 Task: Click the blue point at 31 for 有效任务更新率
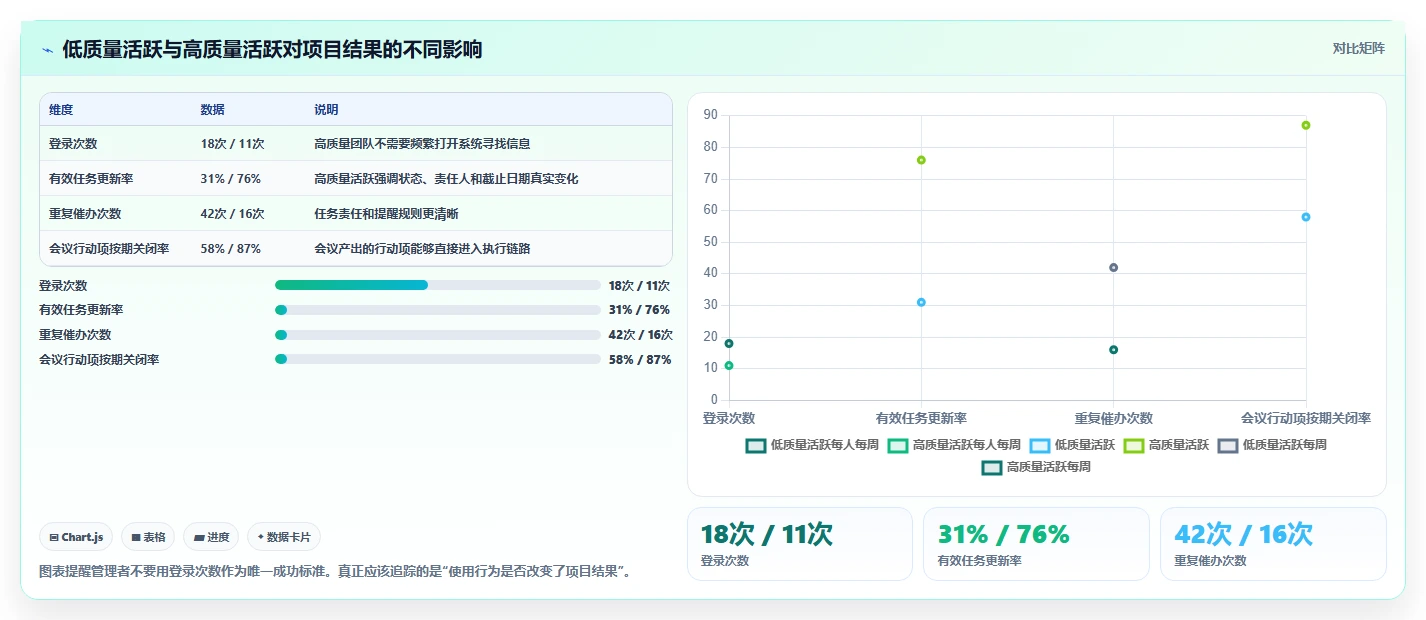pyautogui.click(x=921, y=302)
